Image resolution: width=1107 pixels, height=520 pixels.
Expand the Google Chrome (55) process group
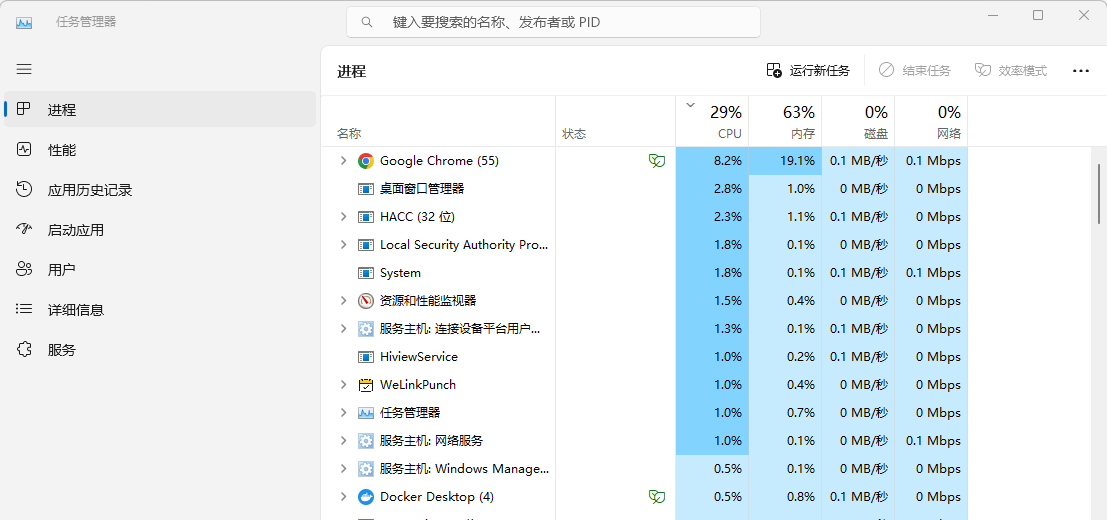pos(343,161)
